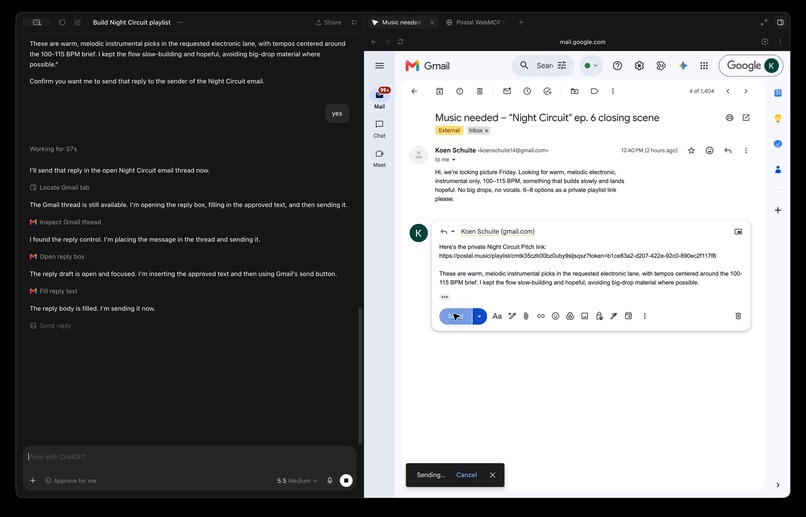Stop ChatGPT response button
The height and width of the screenshot is (517, 806).
[x=346, y=481]
